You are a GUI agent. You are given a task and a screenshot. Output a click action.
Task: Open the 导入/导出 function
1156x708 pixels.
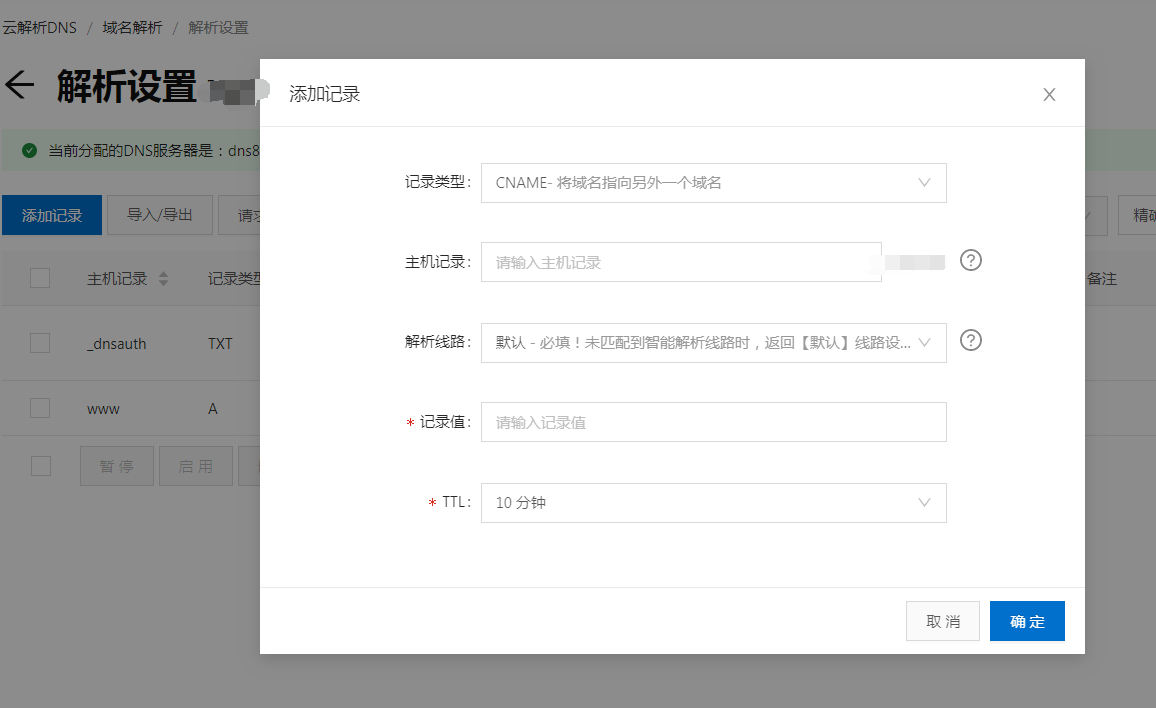tap(159, 215)
